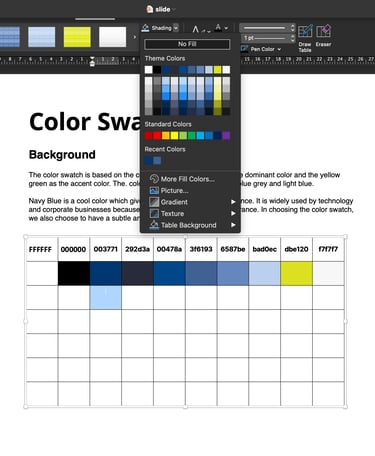Expand the Gradient submenu arrow
Image resolution: width=375 pixels, height=456 pixels.
pos(233,202)
